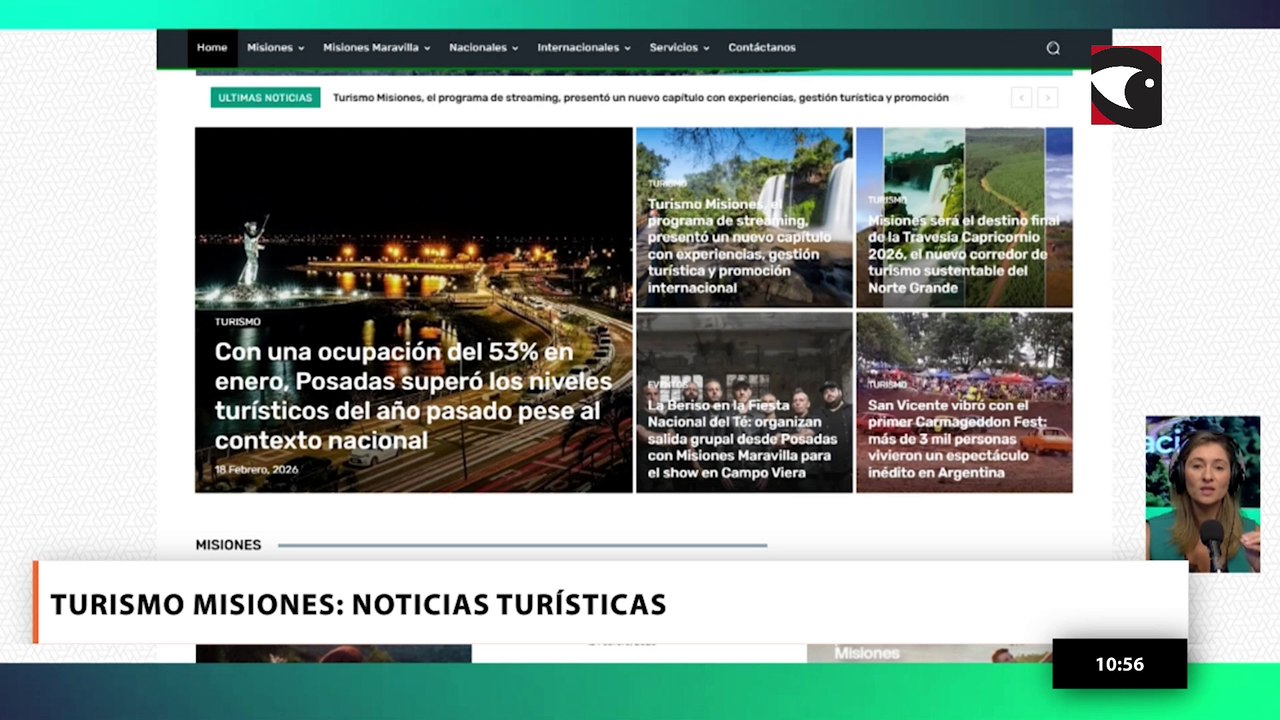
Task: Expand the Misiones dropdown menu
Action: click(275, 48)
